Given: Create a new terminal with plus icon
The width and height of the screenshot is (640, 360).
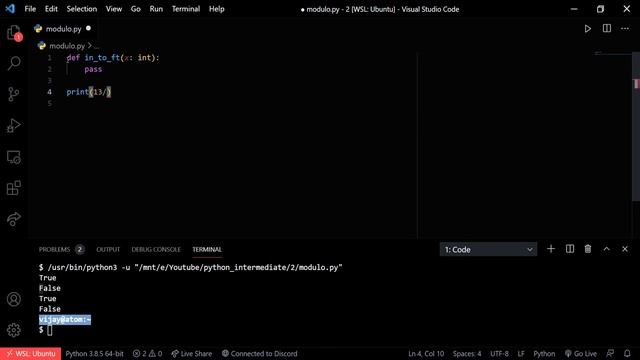Looking at the screenshot, I should coord(551,249).
